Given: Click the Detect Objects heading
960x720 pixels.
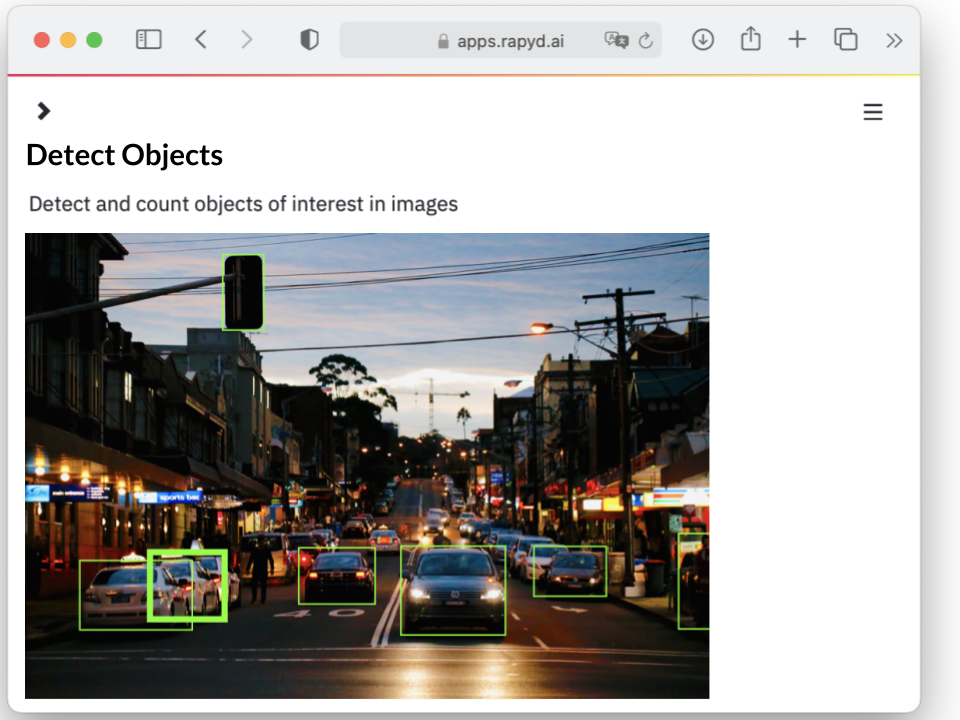Looking at the screenshot, I should pos(124,156).
